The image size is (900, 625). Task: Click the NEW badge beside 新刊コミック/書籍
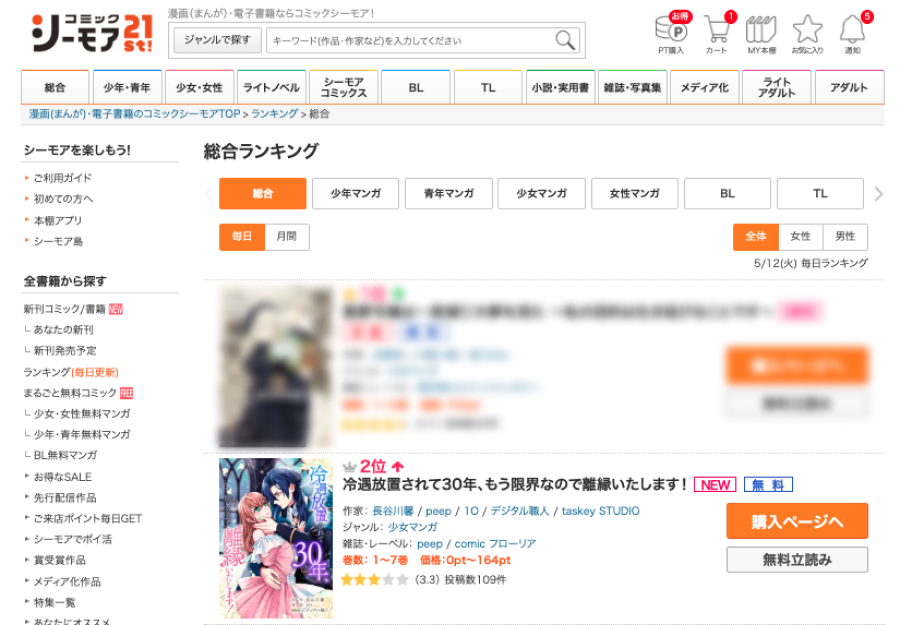[x=116, y=309]
